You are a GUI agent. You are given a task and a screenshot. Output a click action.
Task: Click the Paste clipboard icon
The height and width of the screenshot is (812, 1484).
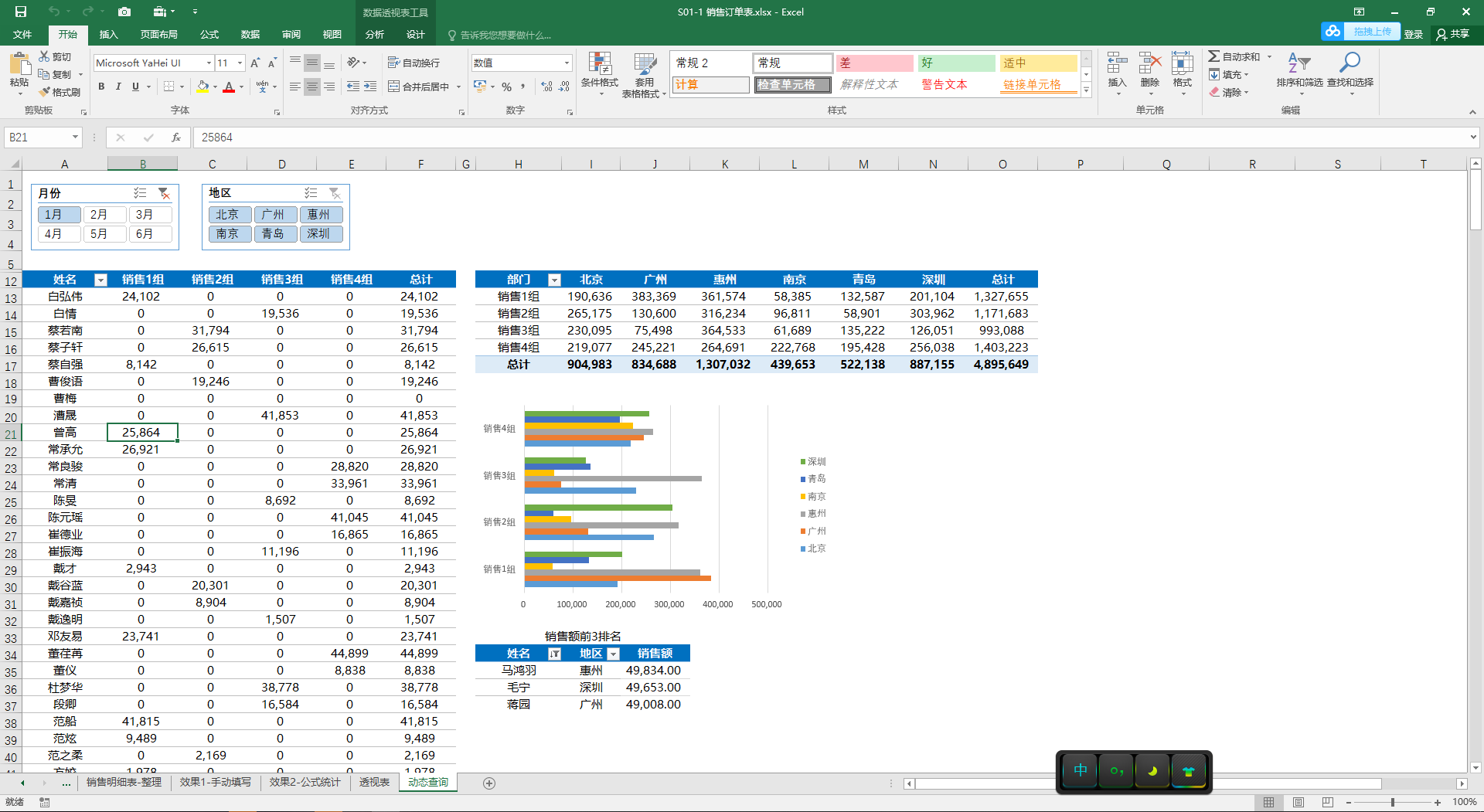pos(19,65)
